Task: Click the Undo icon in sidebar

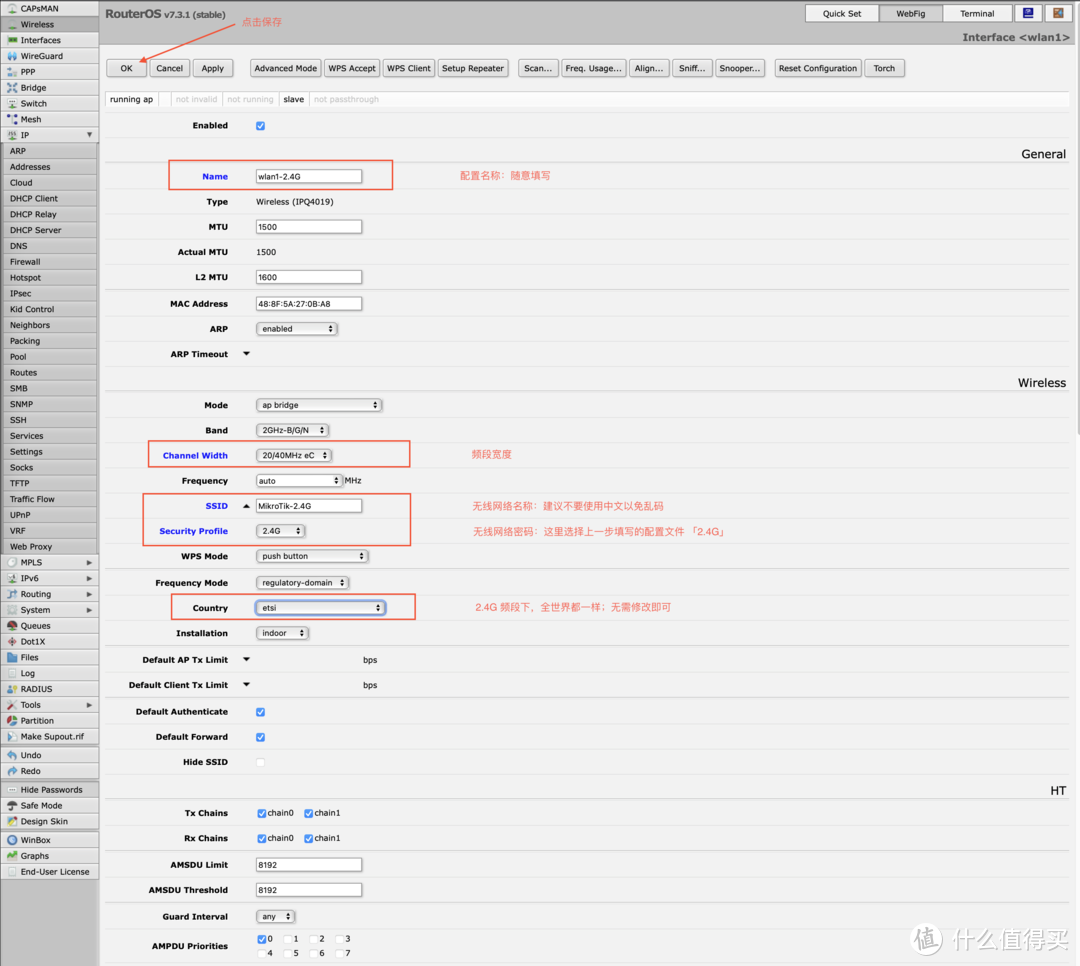Action: coord(12,755)
